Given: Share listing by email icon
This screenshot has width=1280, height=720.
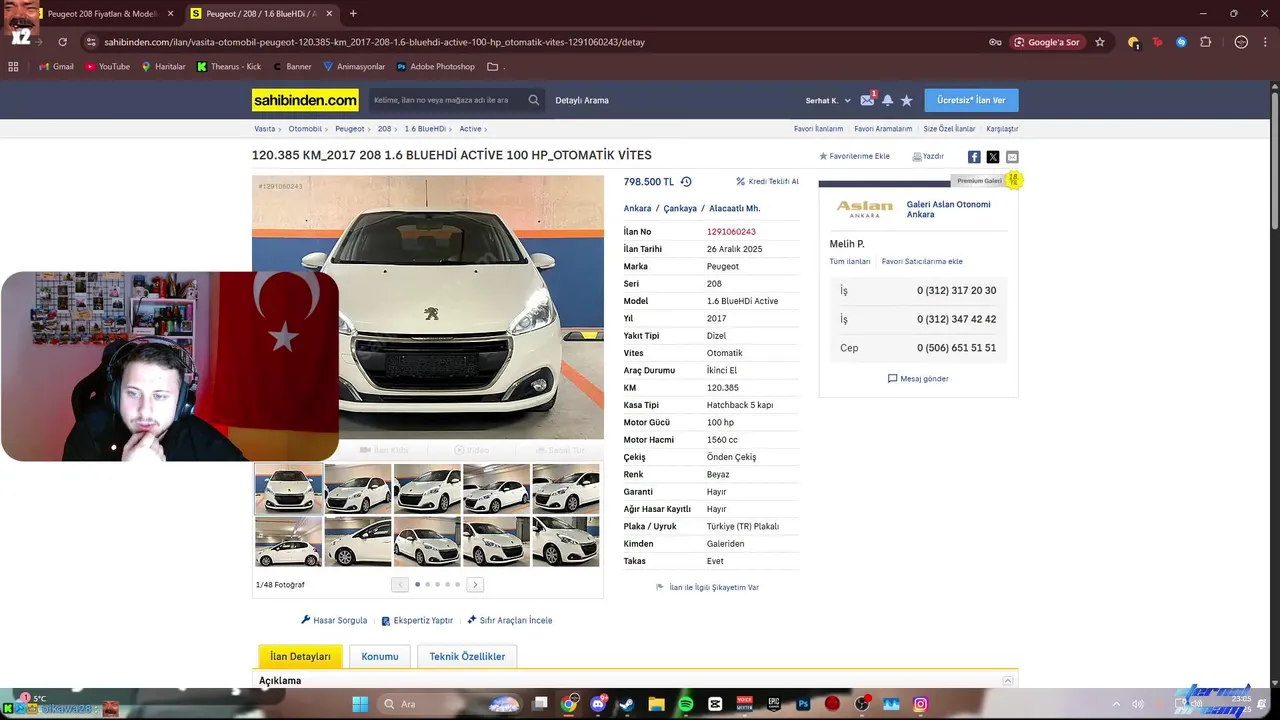Looking at the screenshot, I should coord(1012,157).
